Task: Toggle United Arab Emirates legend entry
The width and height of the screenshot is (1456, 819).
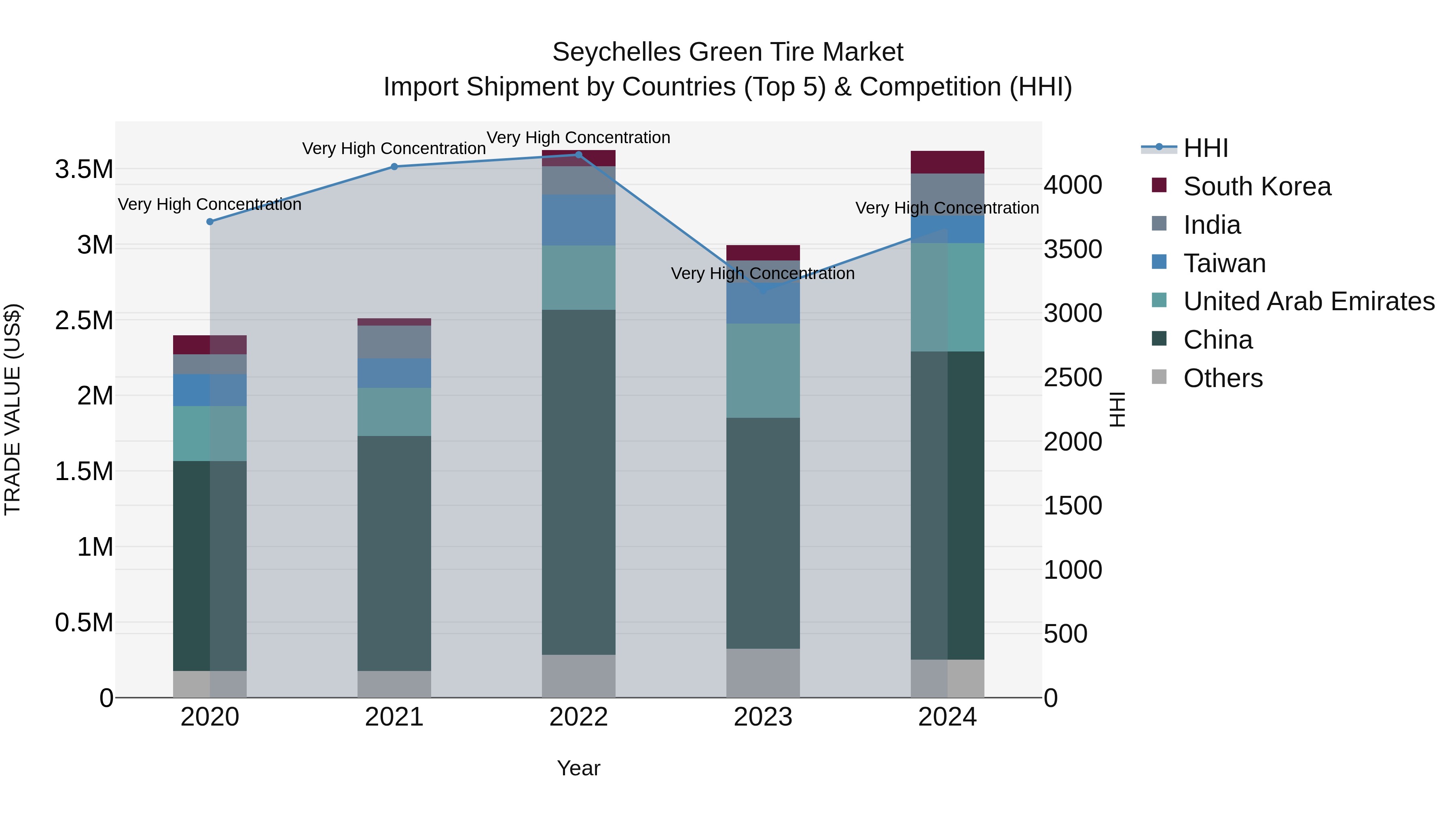Action: point(1293,301)
